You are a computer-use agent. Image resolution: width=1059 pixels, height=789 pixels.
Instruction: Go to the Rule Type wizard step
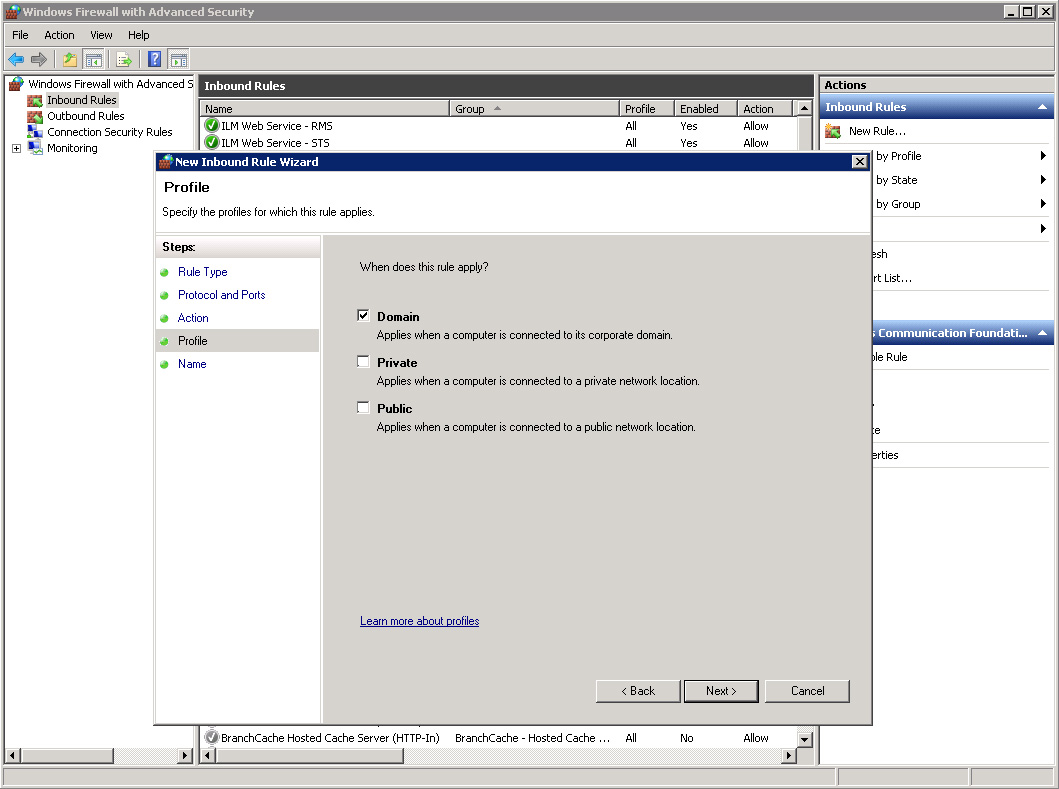click(203, 272)
